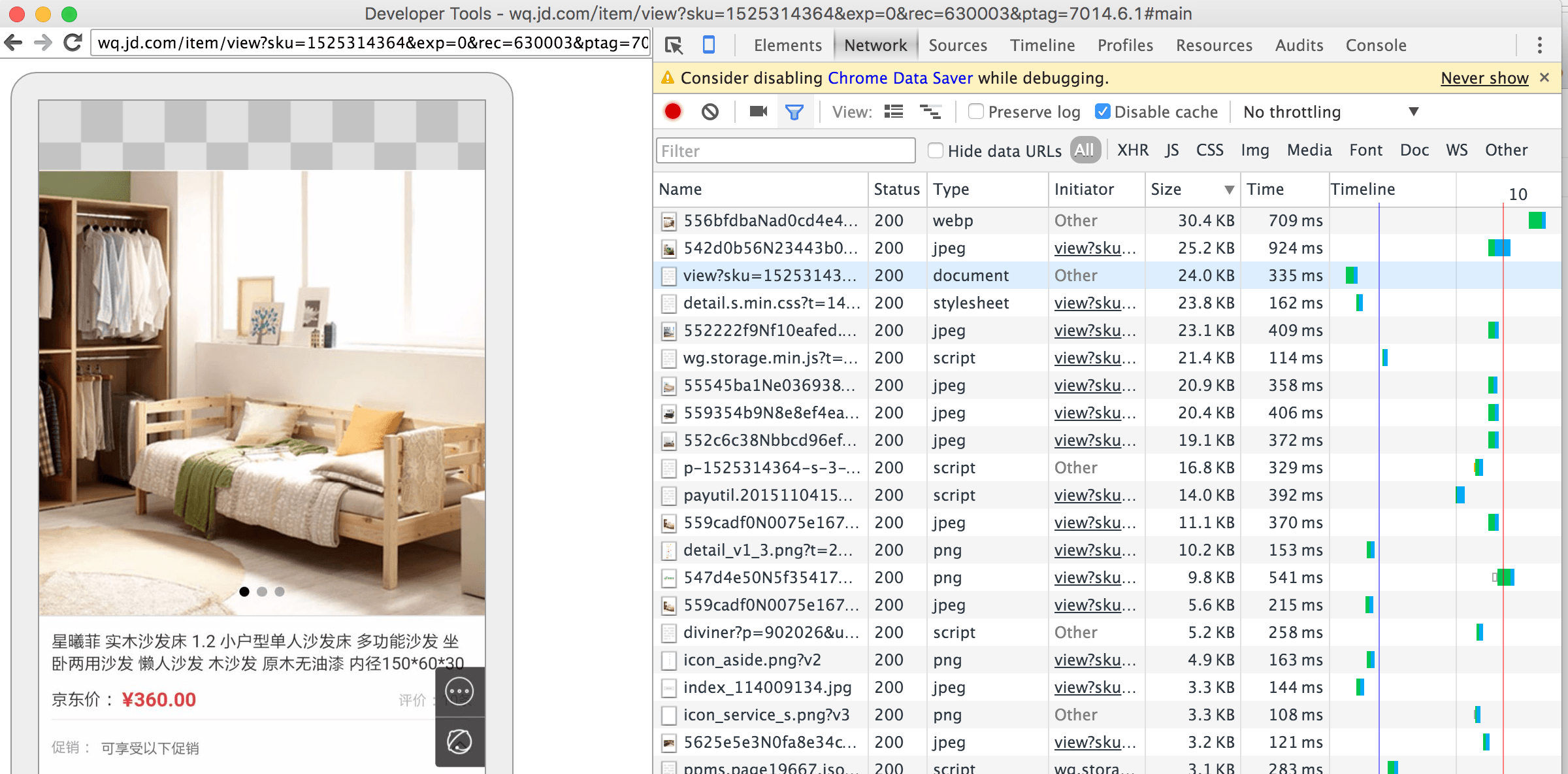The height and width of the screenshot is (774, 1568).
Task: Click the circular floating button below more options
Action: pyautogui.click(x=459, y=742)
